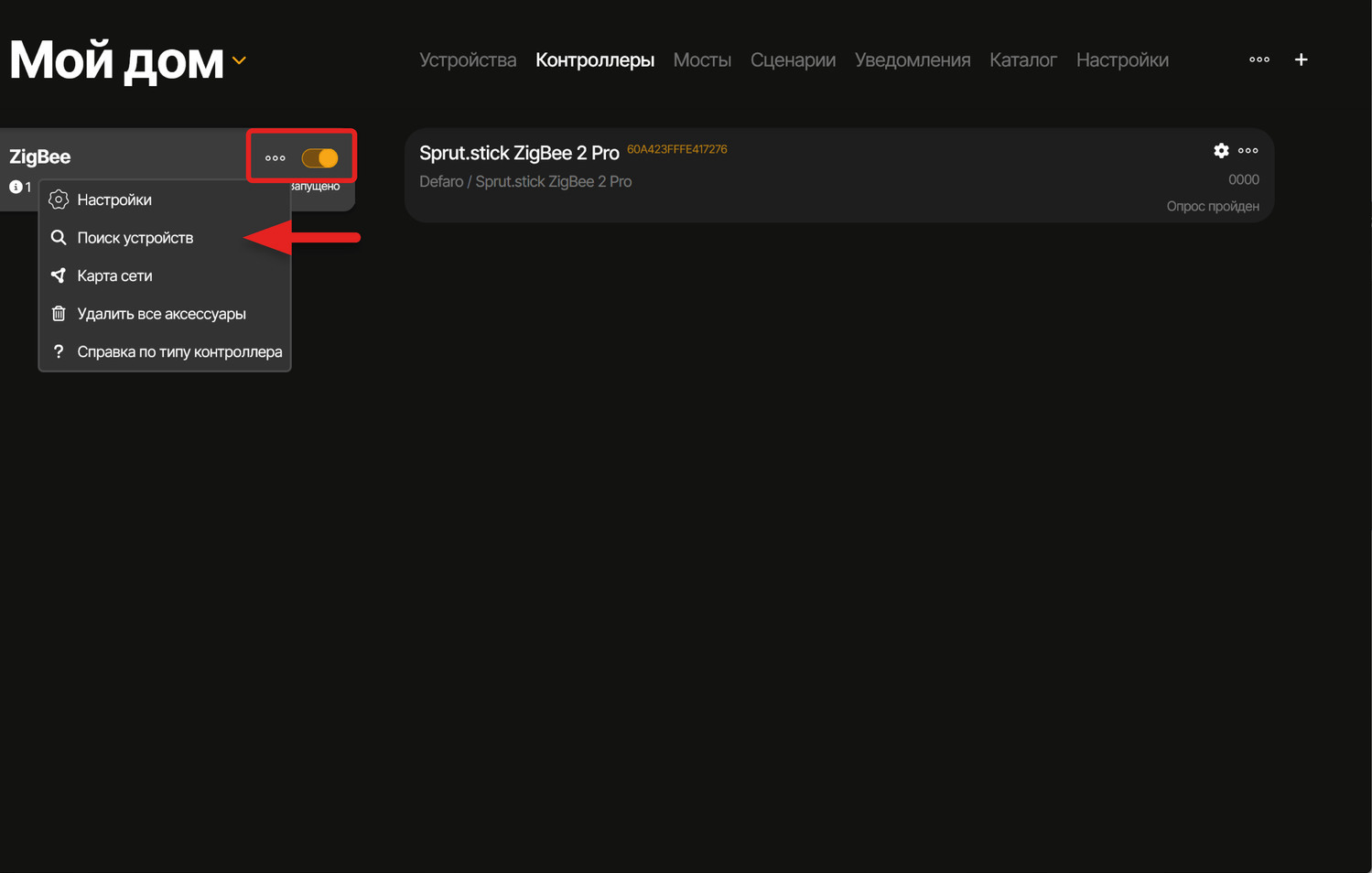Click the orange 60A423FFFE417276 identifier

point(676,148)
